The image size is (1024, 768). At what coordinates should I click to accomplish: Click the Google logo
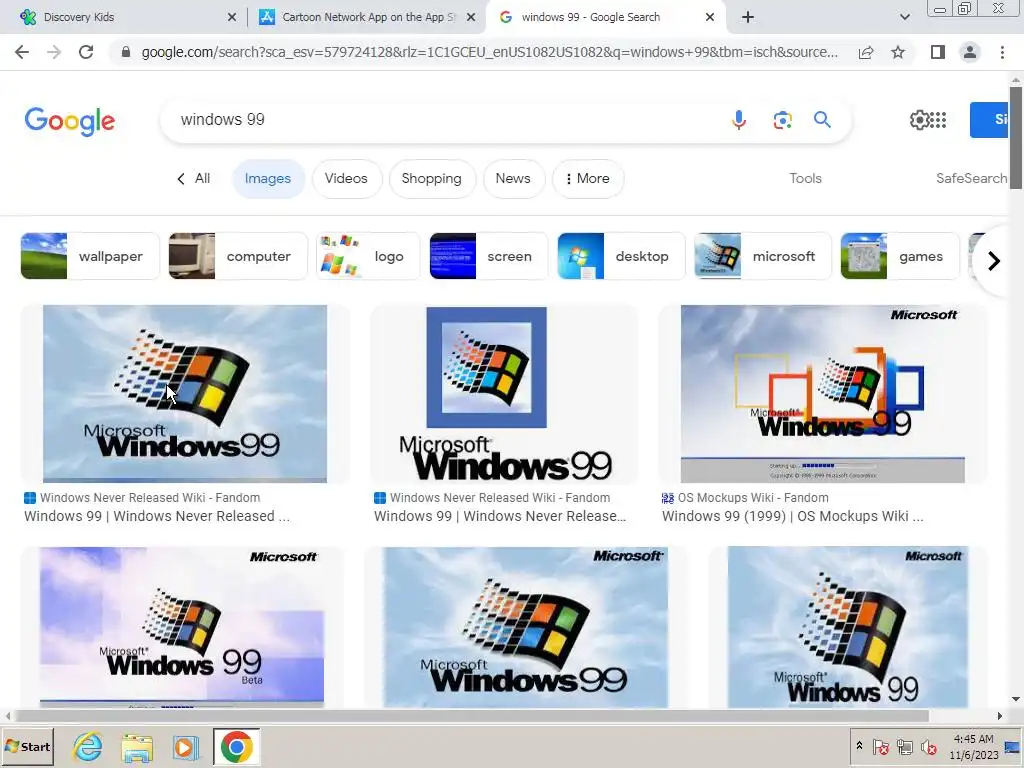[x=69, y=121]
